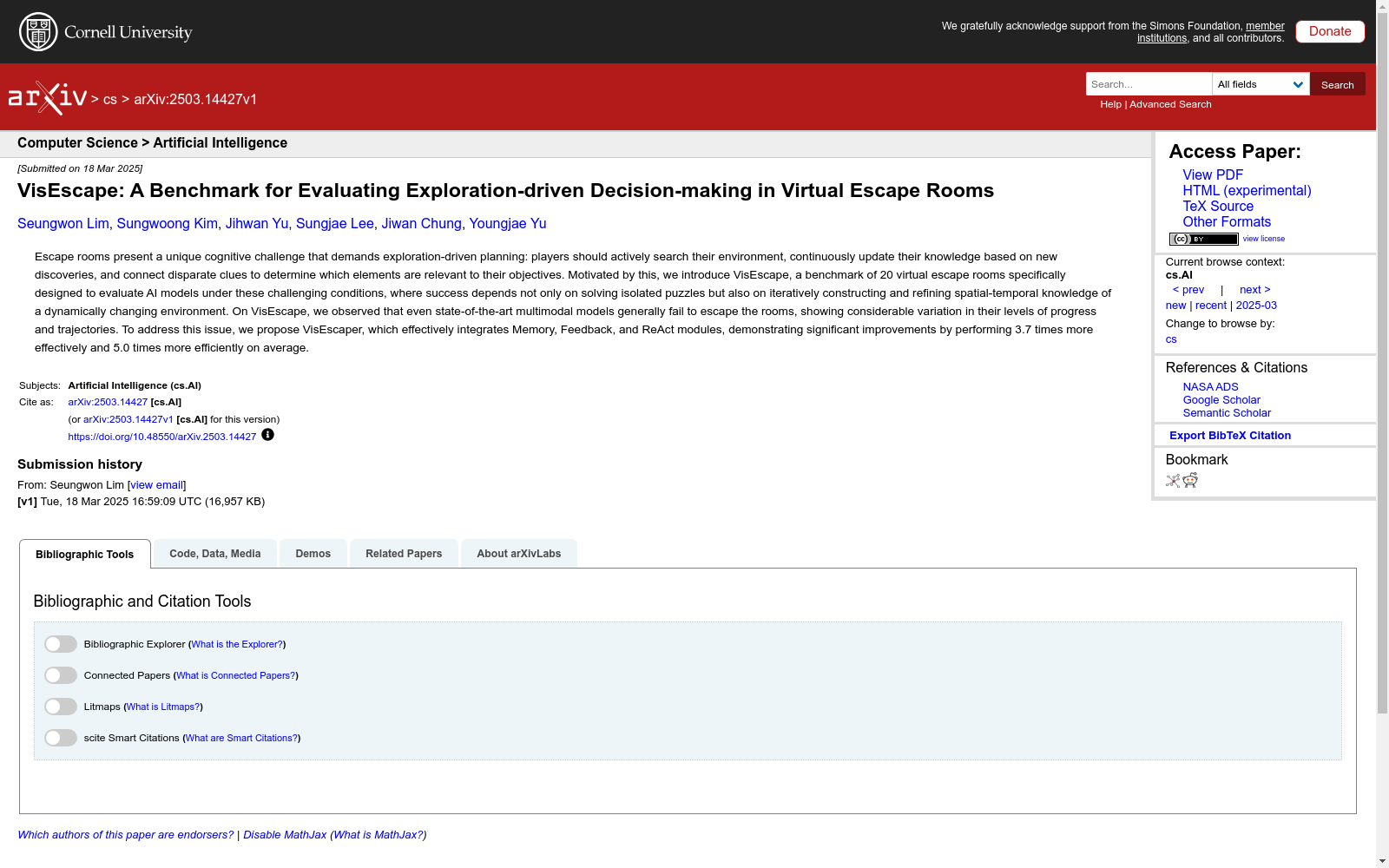Open recent listings link
The width and height of the screenshot is (1389, 868).
[1211, 306]
